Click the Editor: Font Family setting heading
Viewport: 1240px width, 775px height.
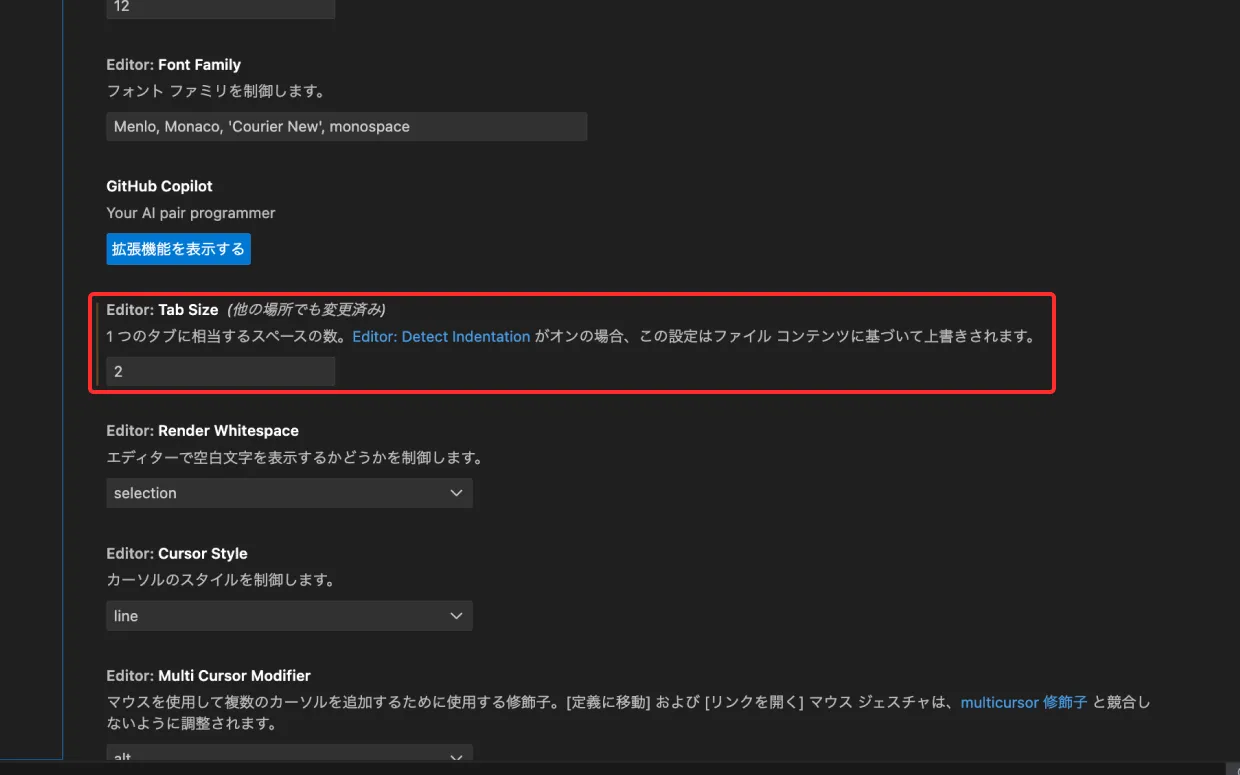tap(173, 65)
